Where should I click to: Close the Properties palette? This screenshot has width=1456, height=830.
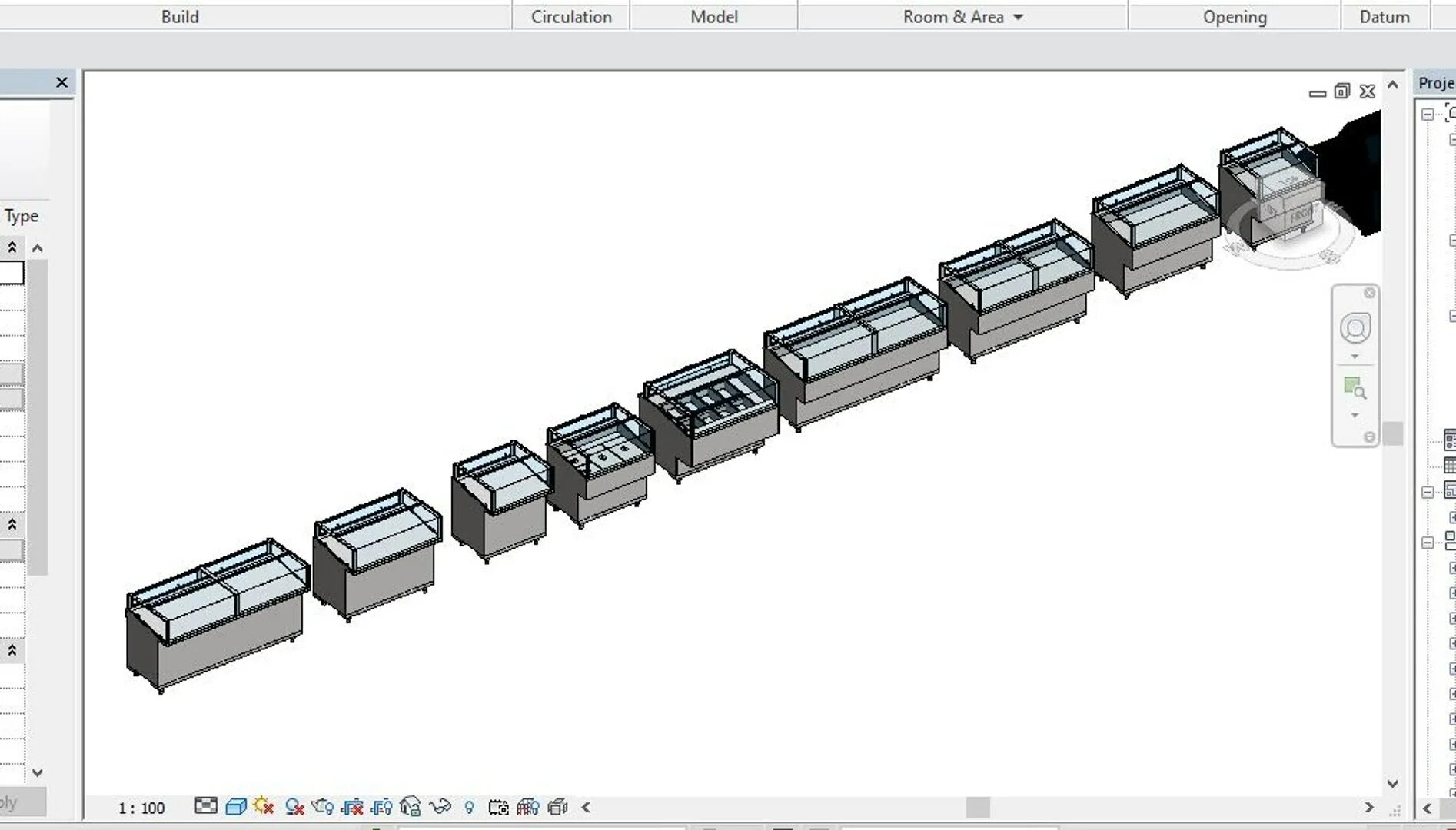tap(62, 82)
